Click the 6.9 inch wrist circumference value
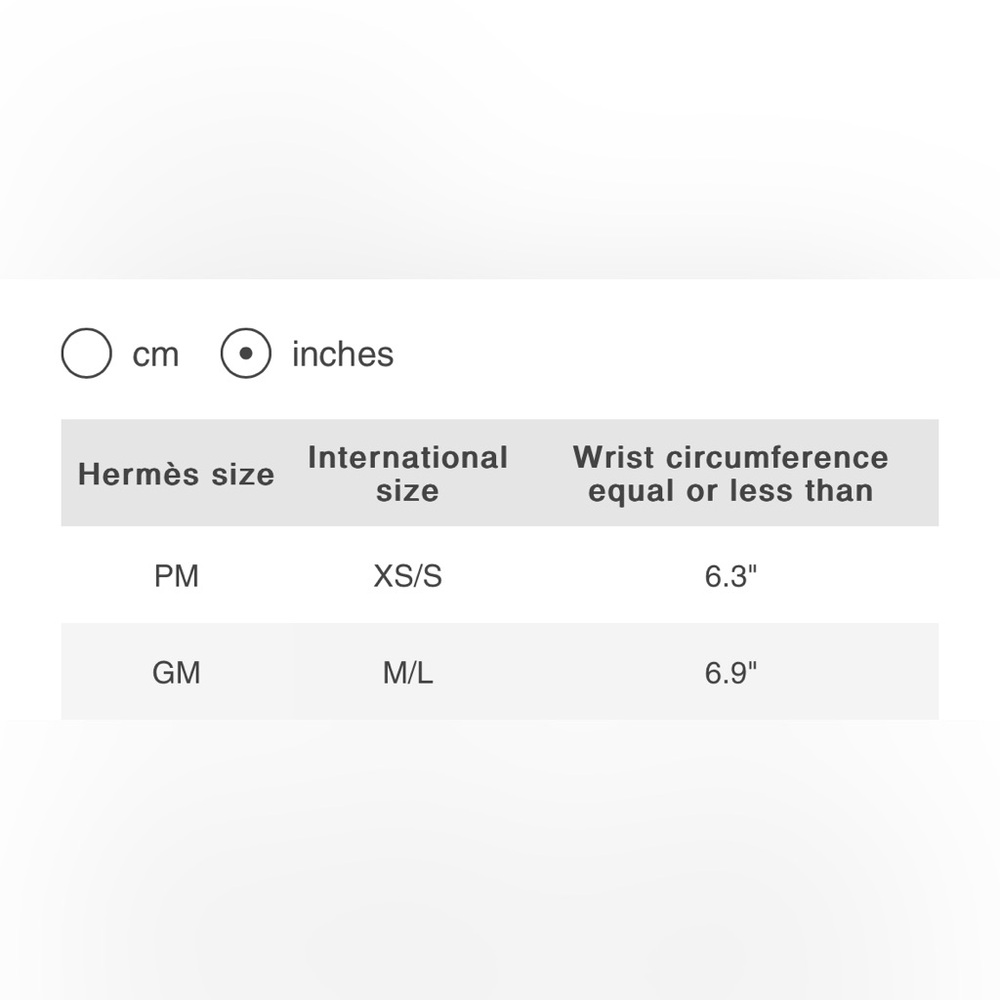This screenshot has width=1000, height=1000. pyautogui.click(x=729, y=672)
